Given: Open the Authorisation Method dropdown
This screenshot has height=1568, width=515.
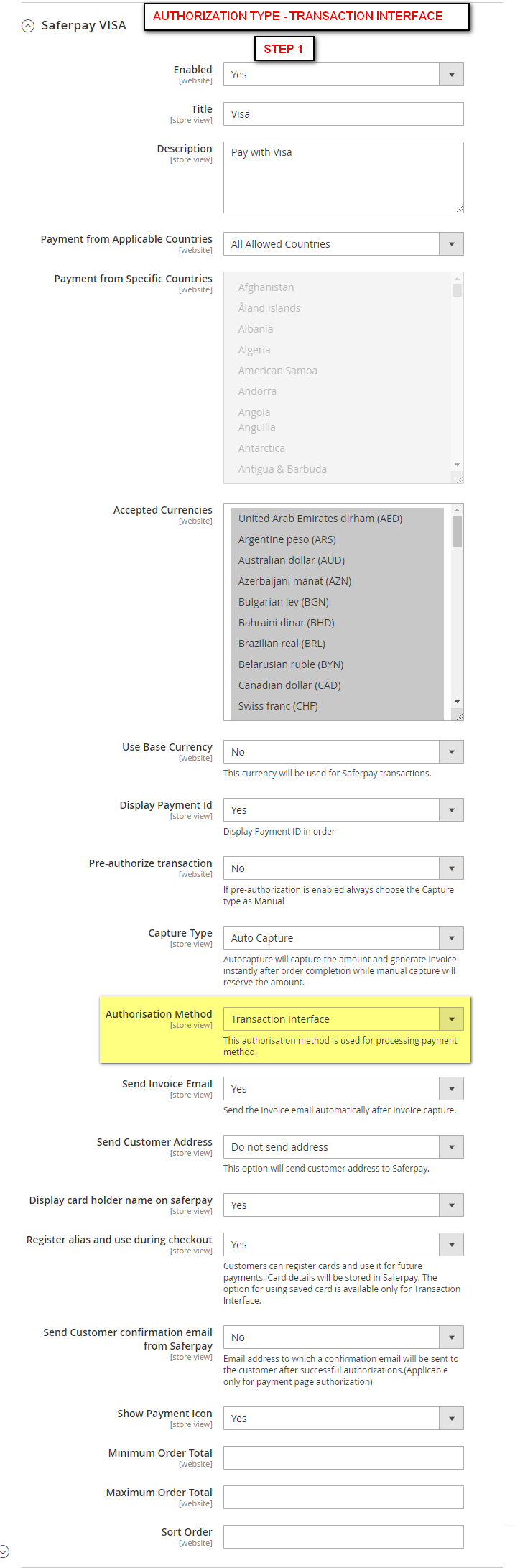Looking at the screenshot, I should (343, 1019).
